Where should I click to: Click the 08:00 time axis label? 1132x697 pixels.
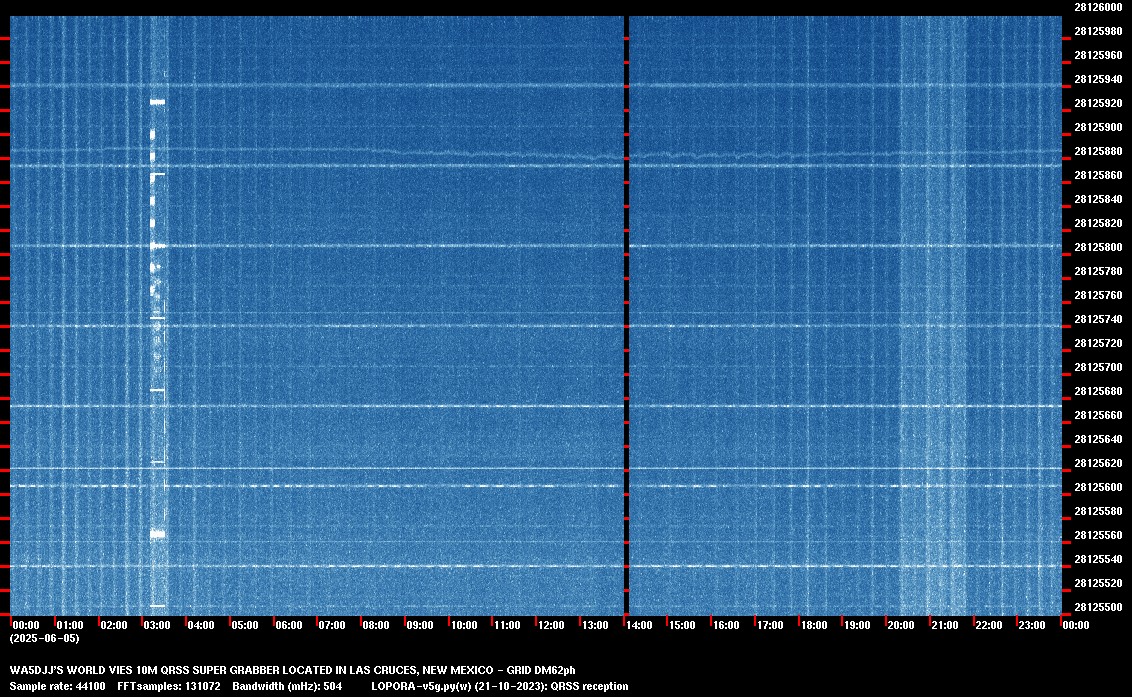tap(375, 625)
